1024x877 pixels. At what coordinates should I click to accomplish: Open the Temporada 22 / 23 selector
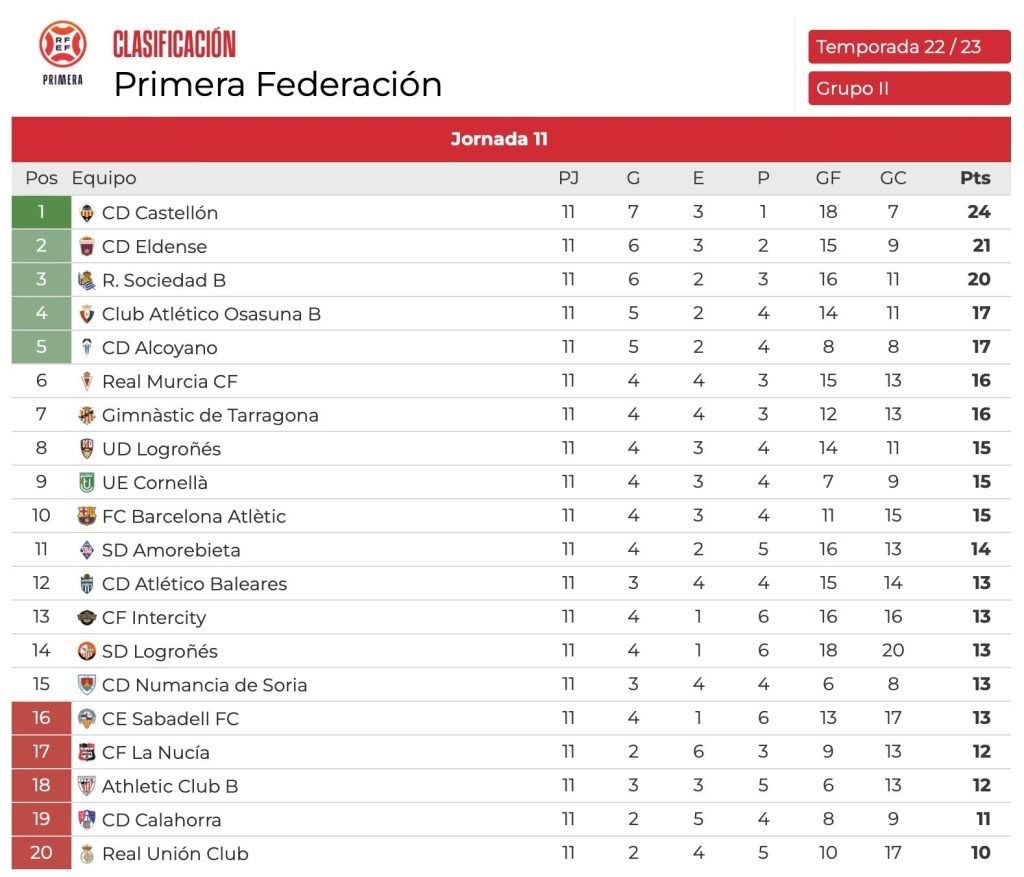[x=909, y=47]
